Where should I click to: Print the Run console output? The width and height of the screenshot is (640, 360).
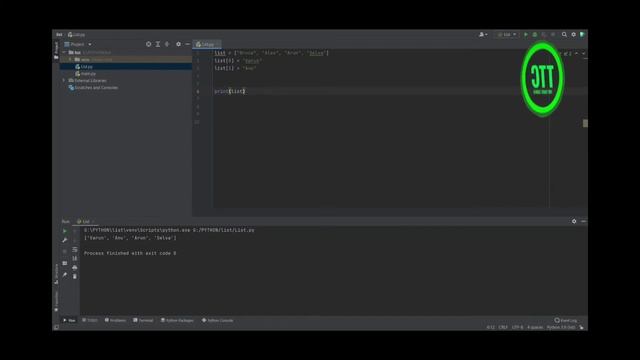75,267
